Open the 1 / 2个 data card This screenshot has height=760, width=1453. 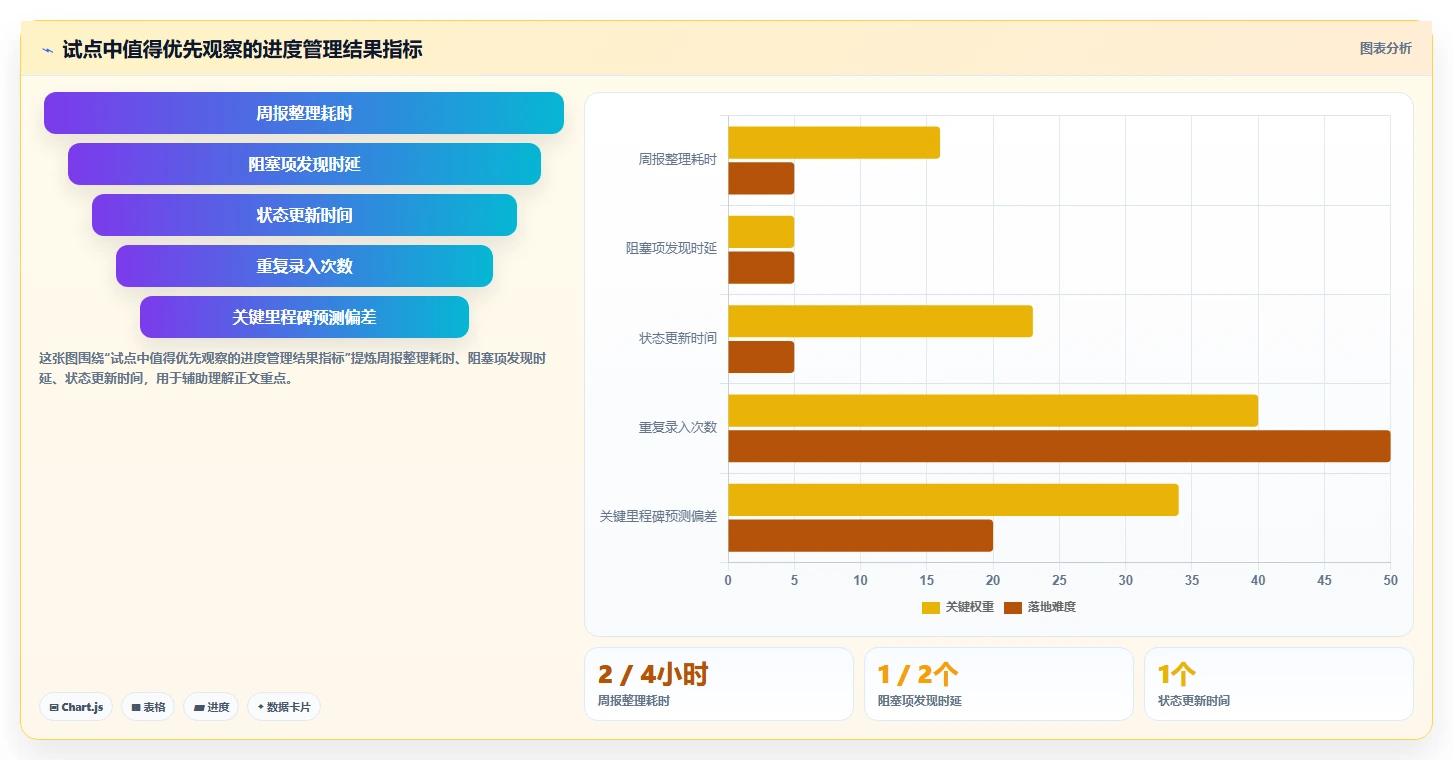pyautogui.click(x=999, y=684)
